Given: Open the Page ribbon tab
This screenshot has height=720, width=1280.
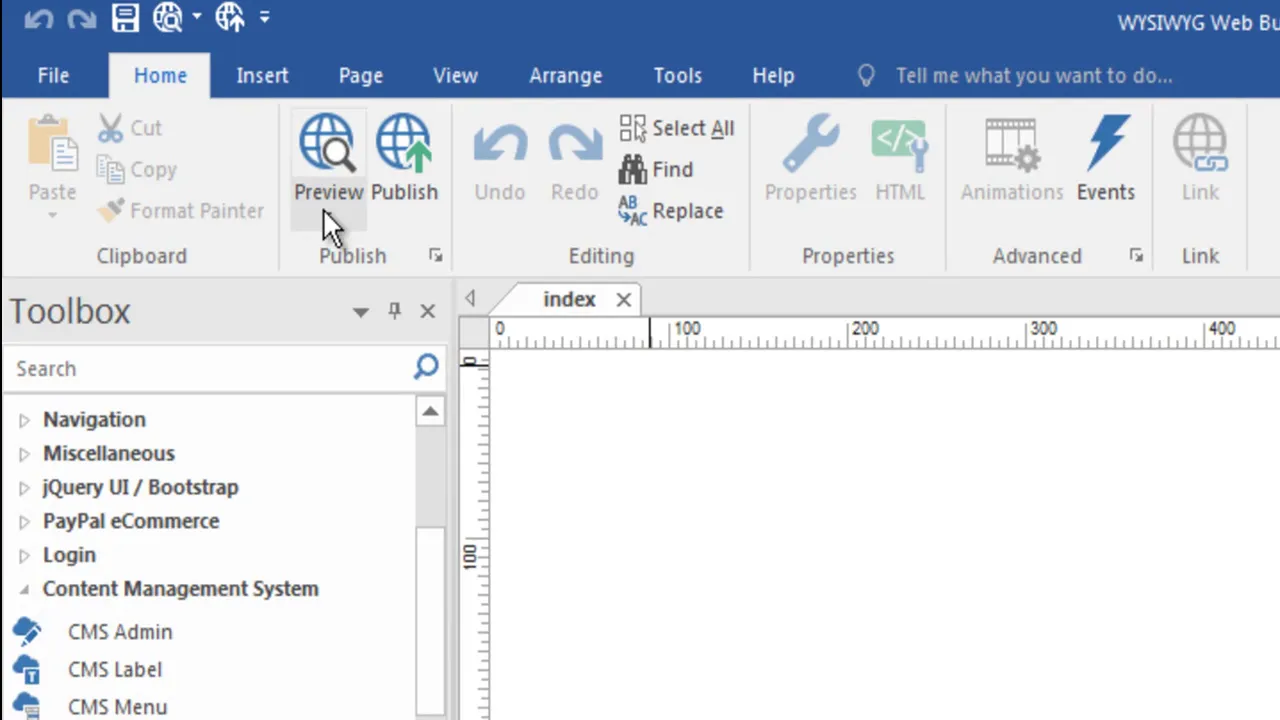Looking at the screenshot, I should [x=360, y=76].
